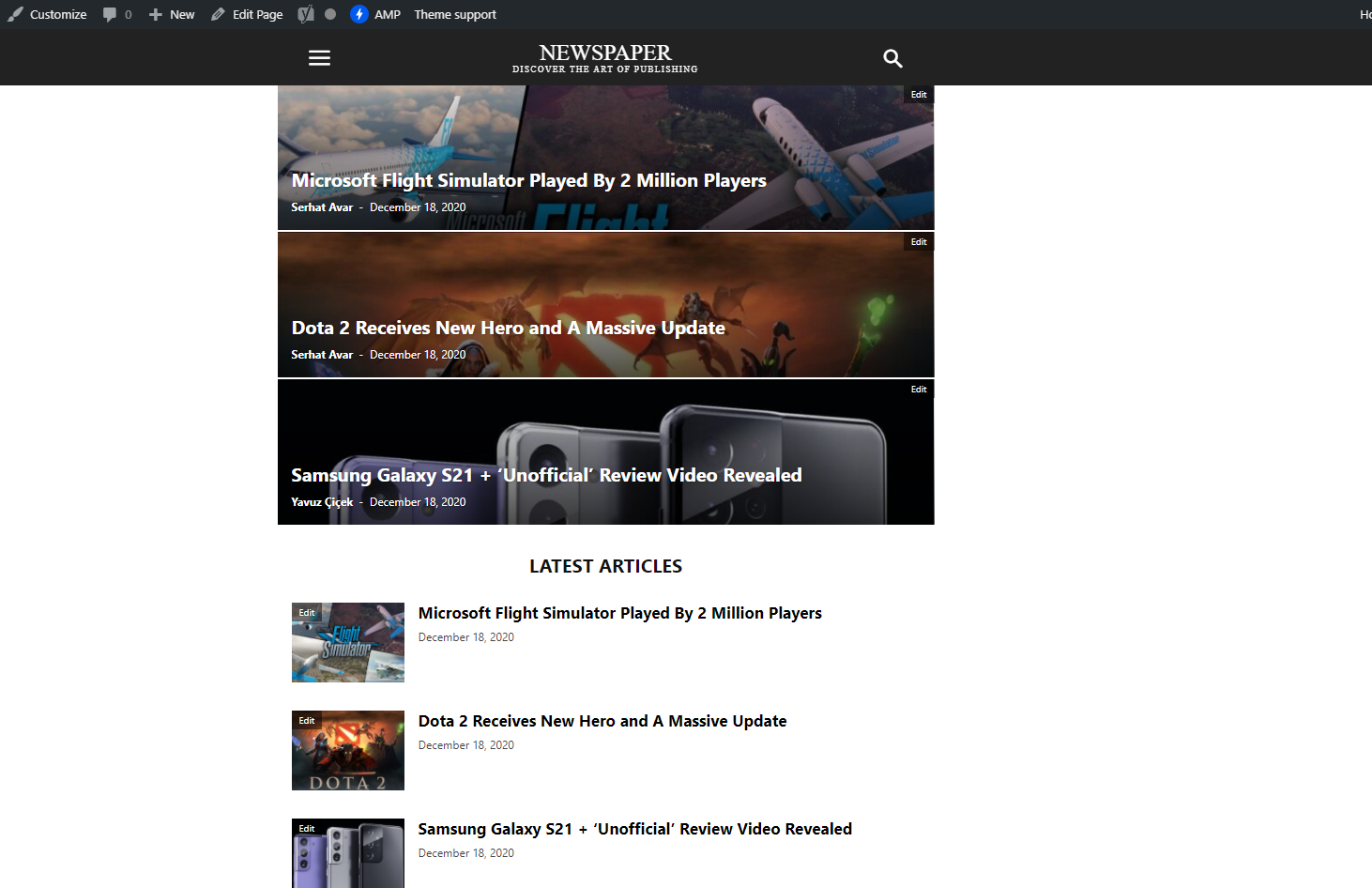
Task: Open the New menu item
Action: click(182, 14)
